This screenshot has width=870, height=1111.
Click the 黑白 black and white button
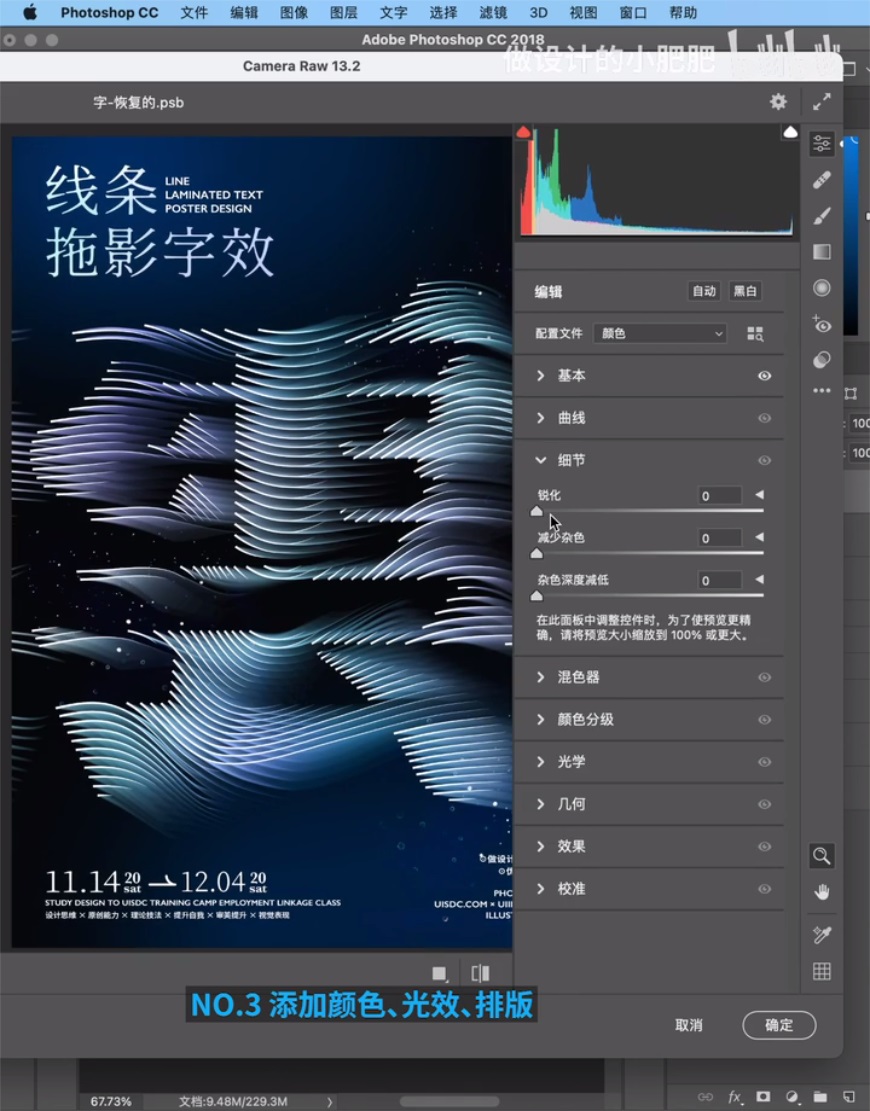[745, 291]
